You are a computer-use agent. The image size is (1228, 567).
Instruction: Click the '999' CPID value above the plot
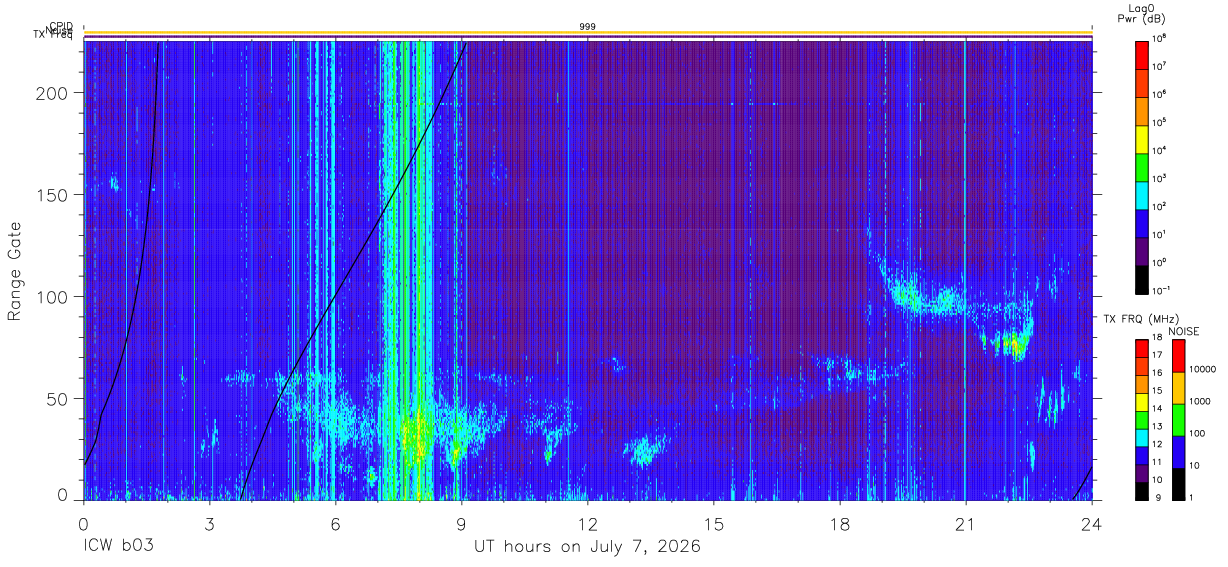(x=587, y=26)
